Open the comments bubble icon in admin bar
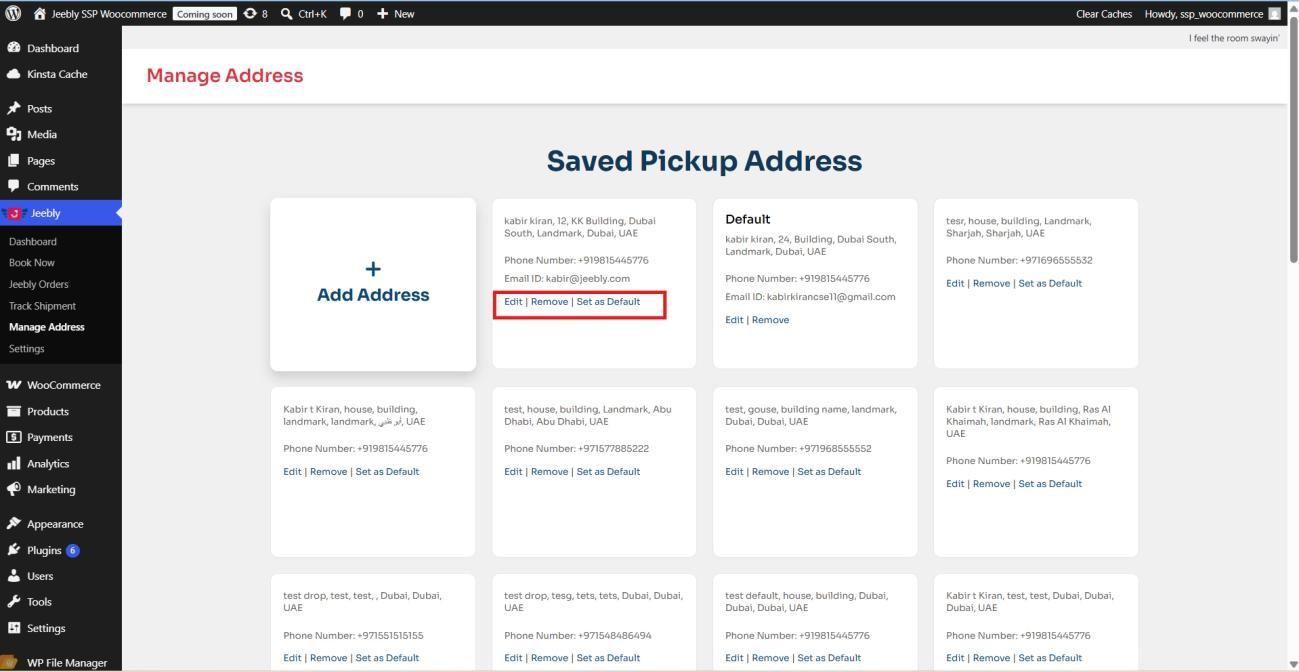 click(x=345, y=14)
